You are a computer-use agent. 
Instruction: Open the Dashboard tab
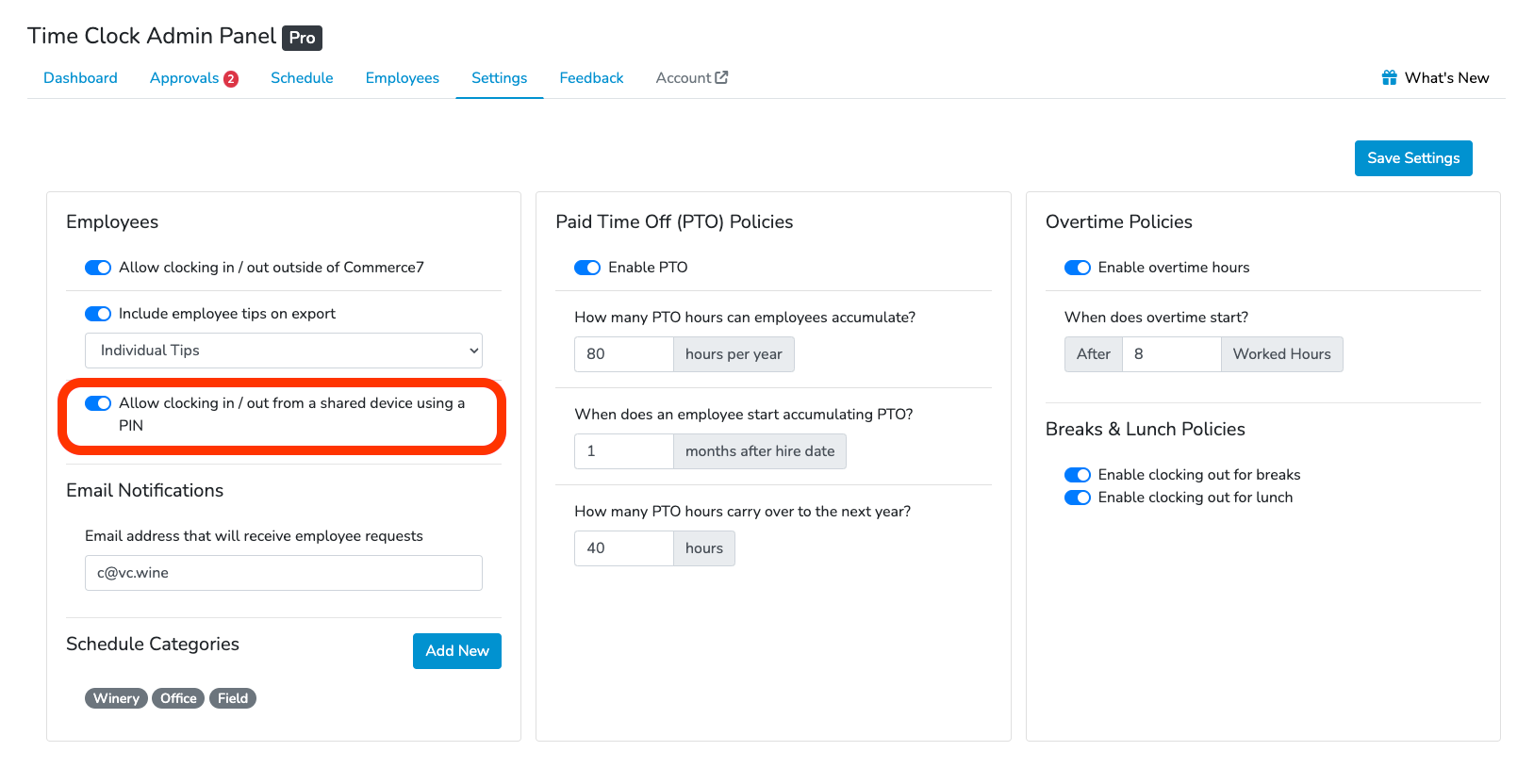coord(80,78)
